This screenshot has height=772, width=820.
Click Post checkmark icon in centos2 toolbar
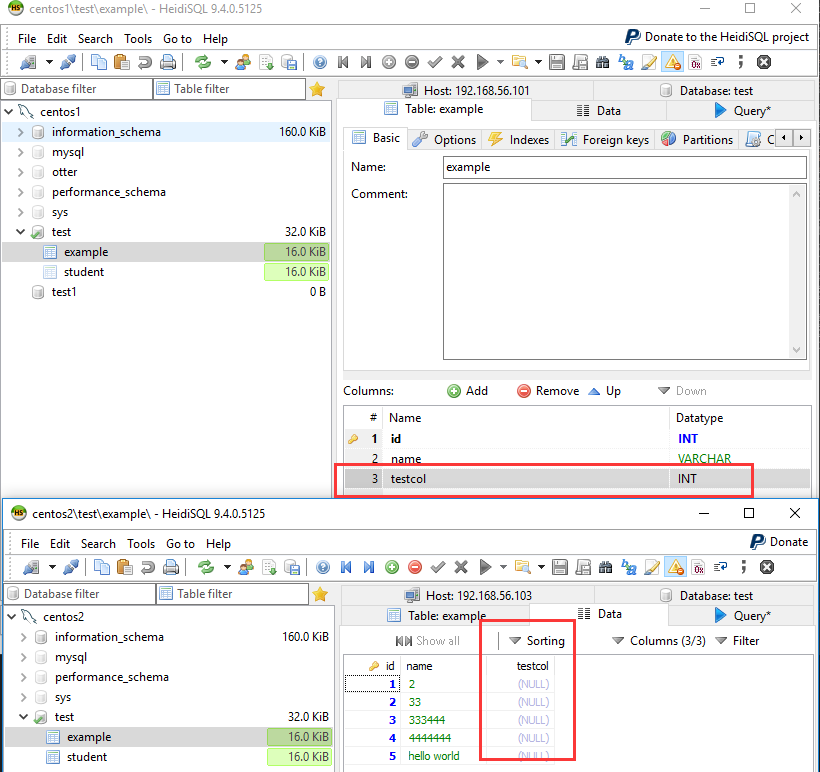tap(438, 567)
